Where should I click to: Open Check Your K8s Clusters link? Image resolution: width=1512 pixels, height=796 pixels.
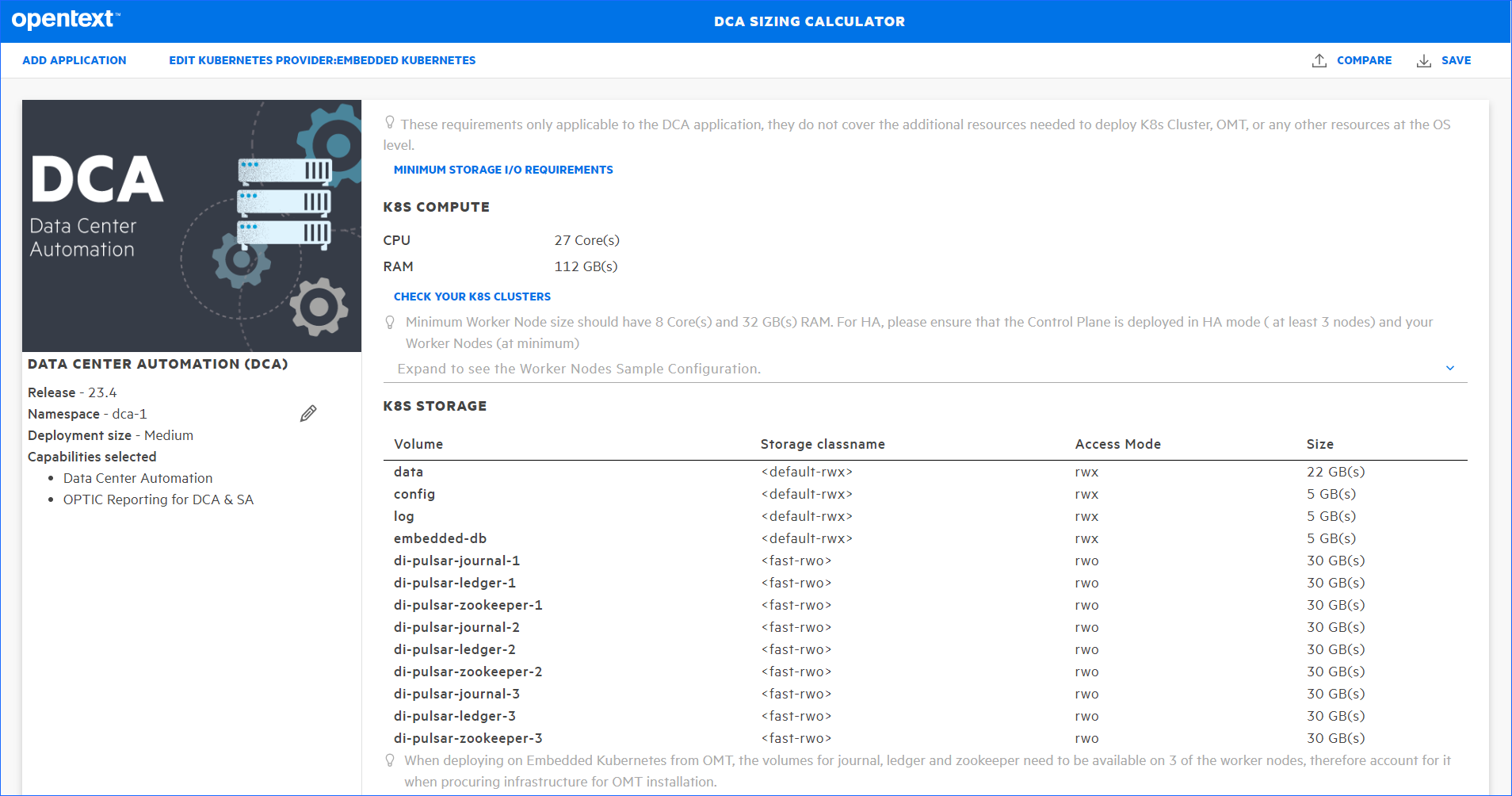pos(472,297)
